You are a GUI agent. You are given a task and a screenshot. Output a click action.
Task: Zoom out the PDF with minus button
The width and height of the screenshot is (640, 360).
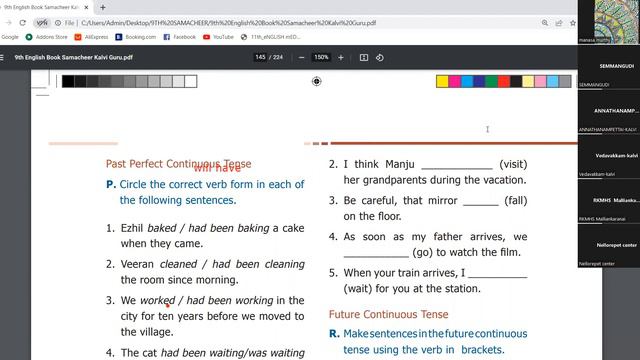301,58
